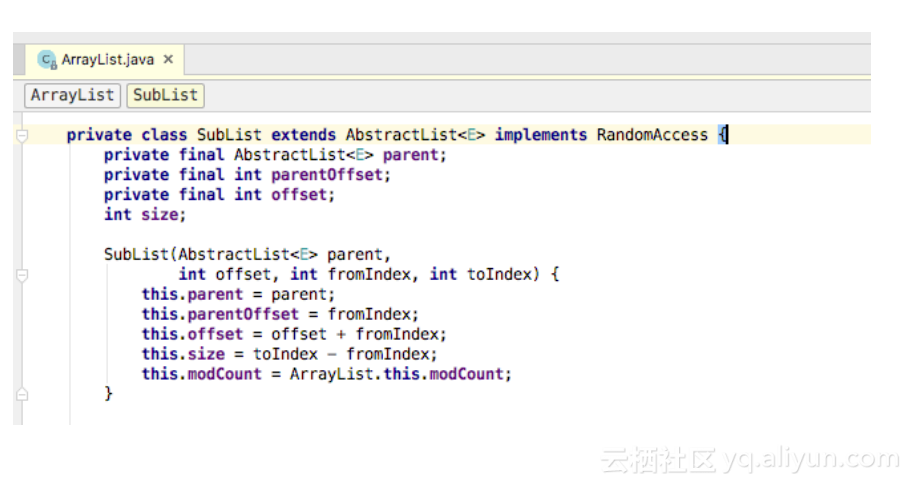Click 'this.modCount' on the left side
Viewport: 911px width, 485px height.
pos(202,374)
